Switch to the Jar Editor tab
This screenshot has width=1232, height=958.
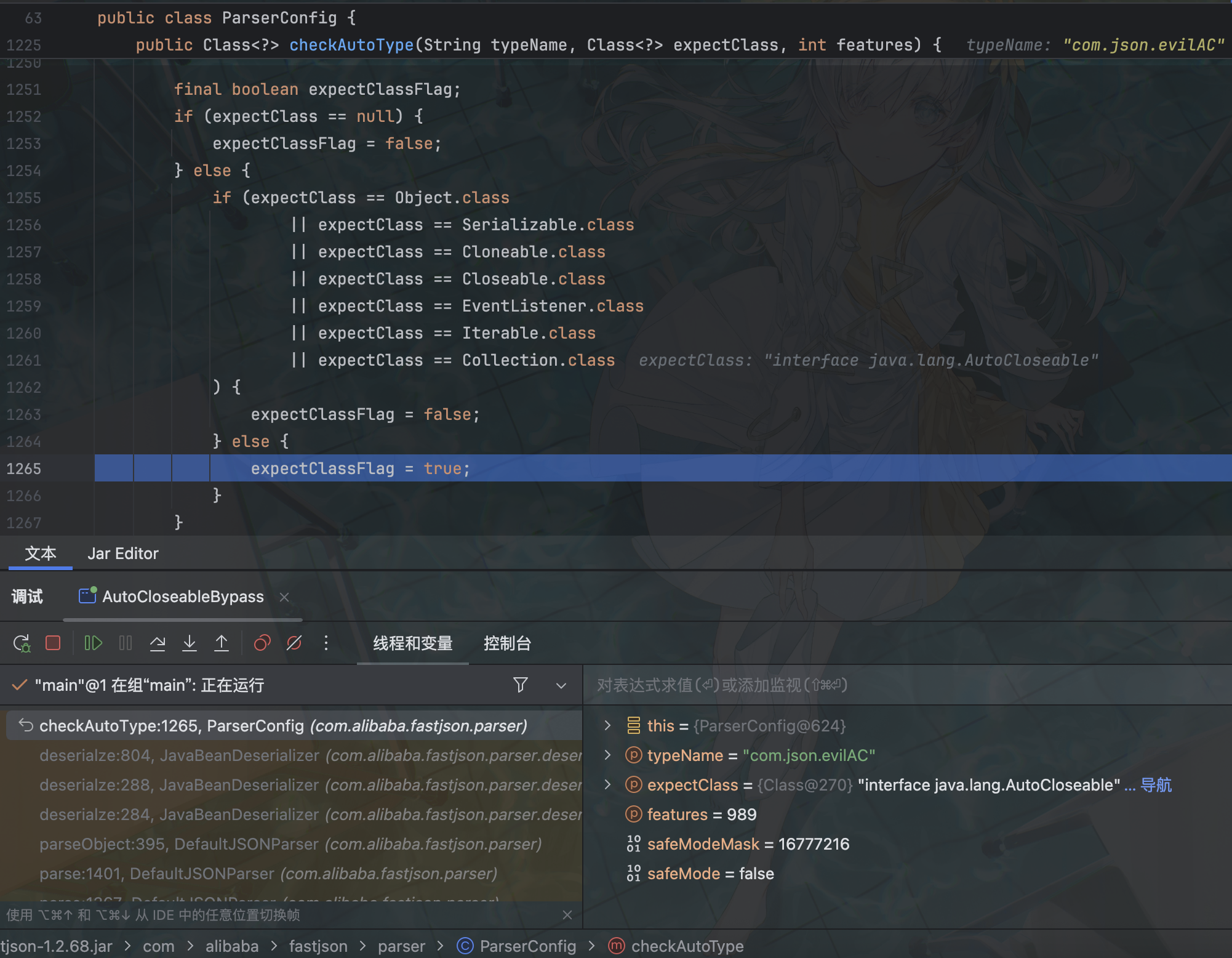pos(122,553)
